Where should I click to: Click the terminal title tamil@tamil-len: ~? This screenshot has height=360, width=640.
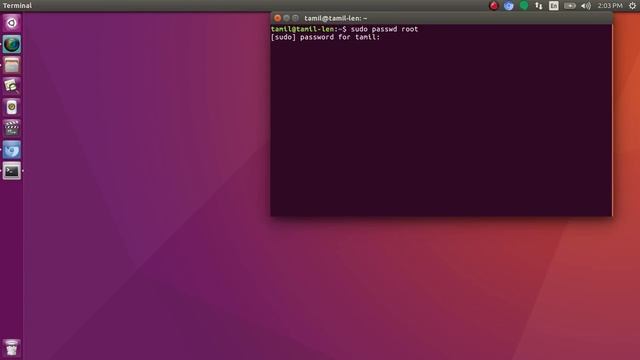point(336,18)
